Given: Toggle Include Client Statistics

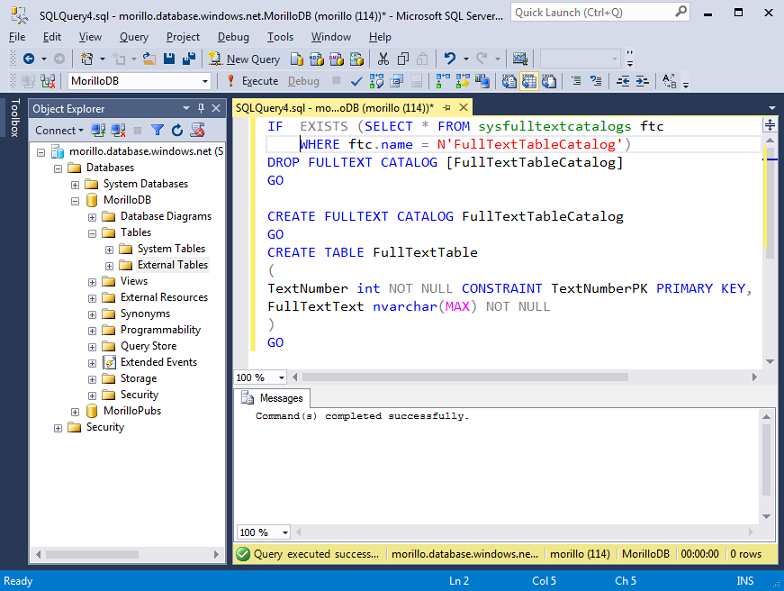Looking at the screenshot, I should [482, 81].
